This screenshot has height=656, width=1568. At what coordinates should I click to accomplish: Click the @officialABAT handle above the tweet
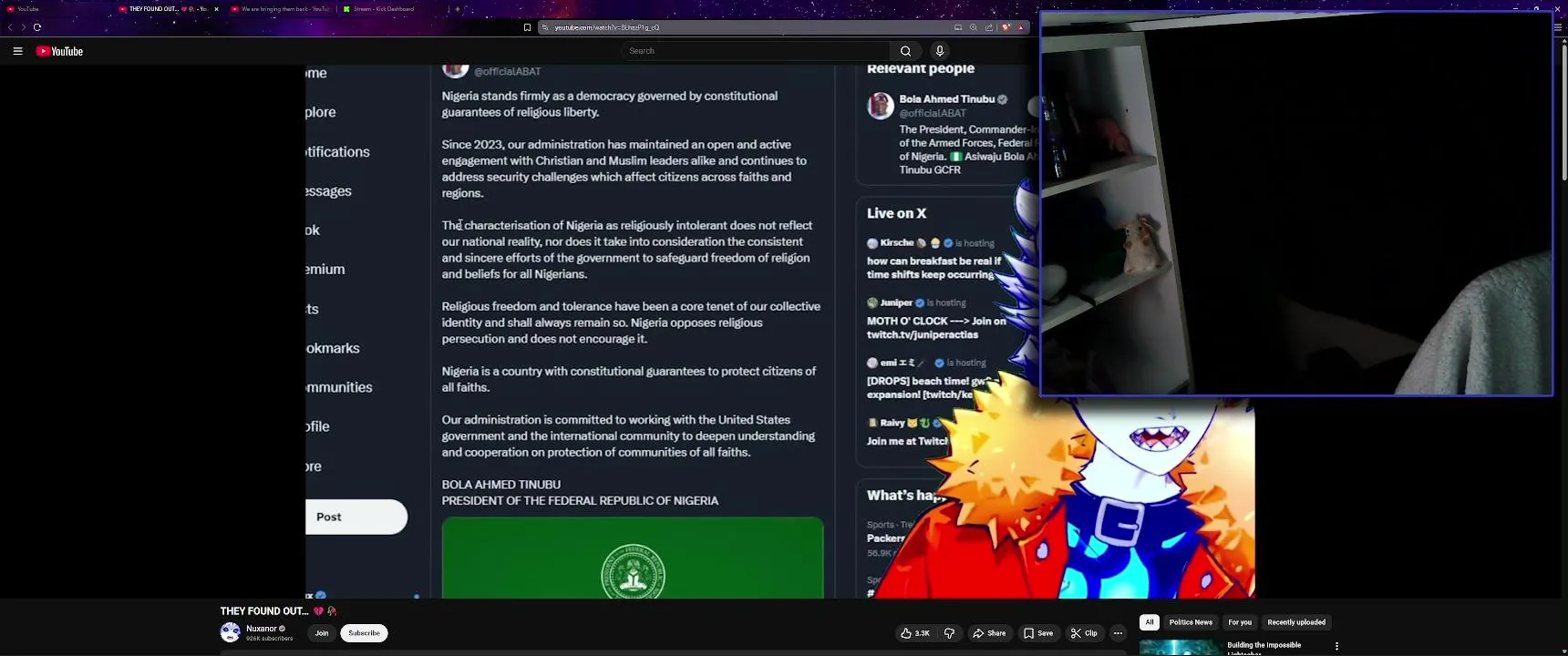tap(507, 71)
